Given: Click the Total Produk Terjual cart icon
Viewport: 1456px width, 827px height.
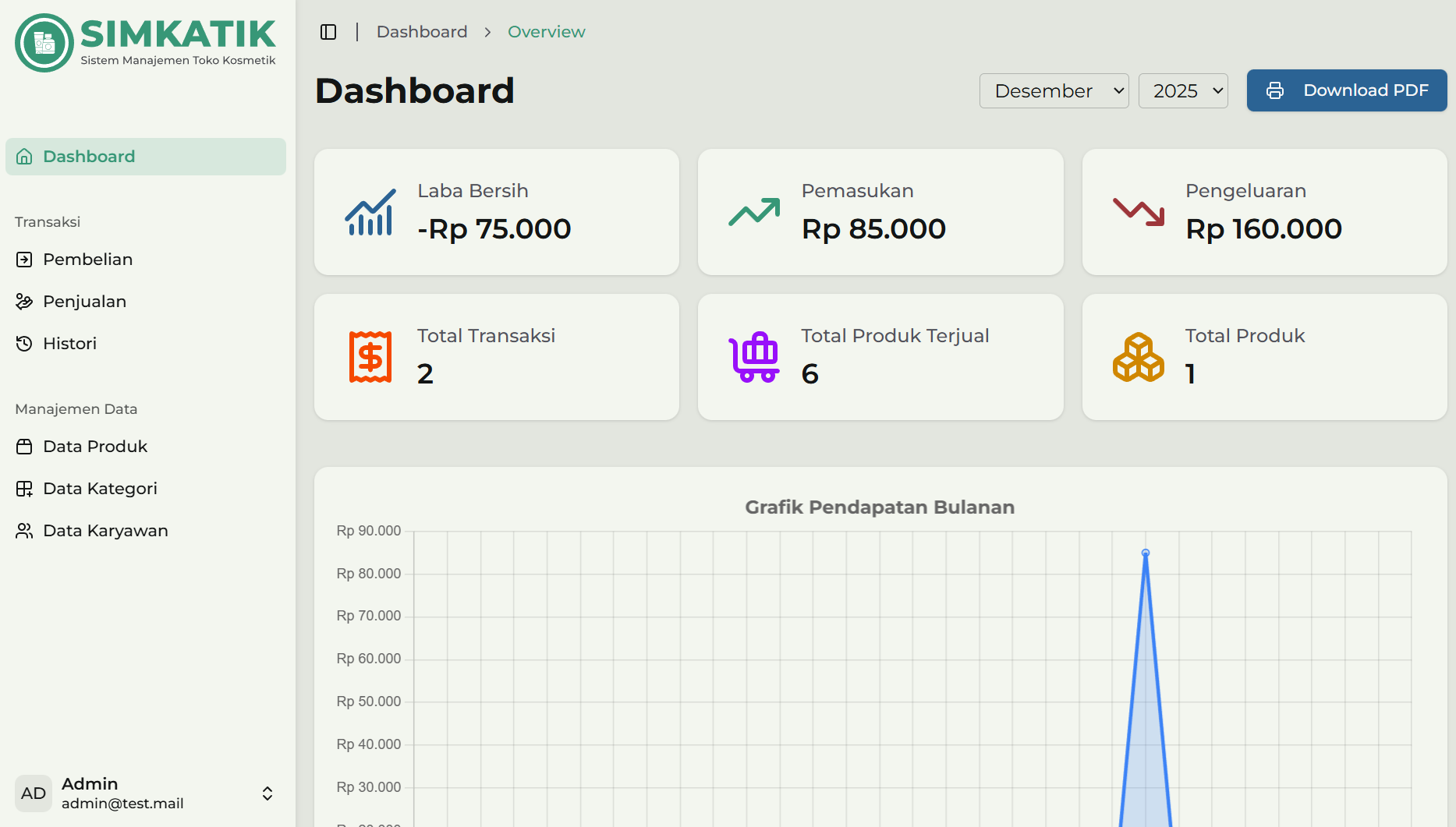Looking at the screenshot, I should (754, 357).
